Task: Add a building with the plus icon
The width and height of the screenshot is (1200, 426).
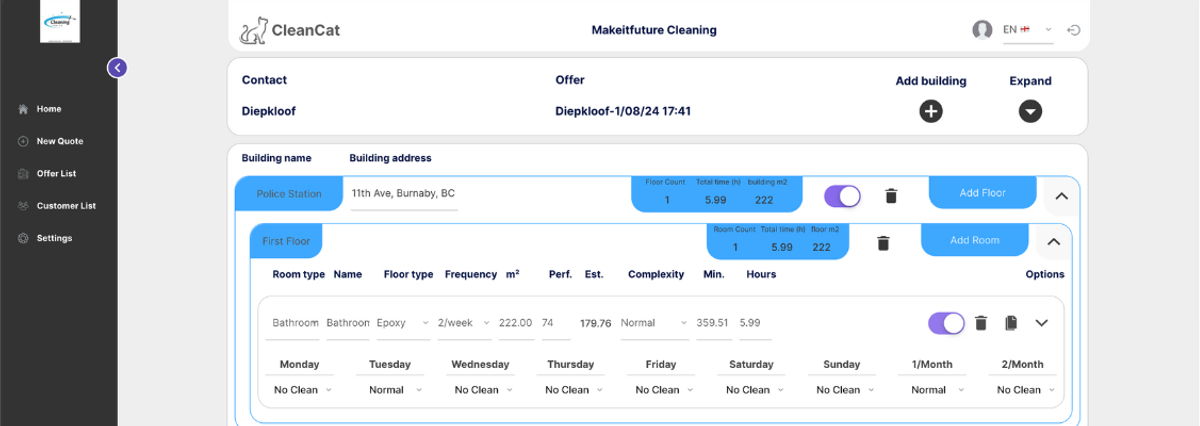Action: pos(931,111)
